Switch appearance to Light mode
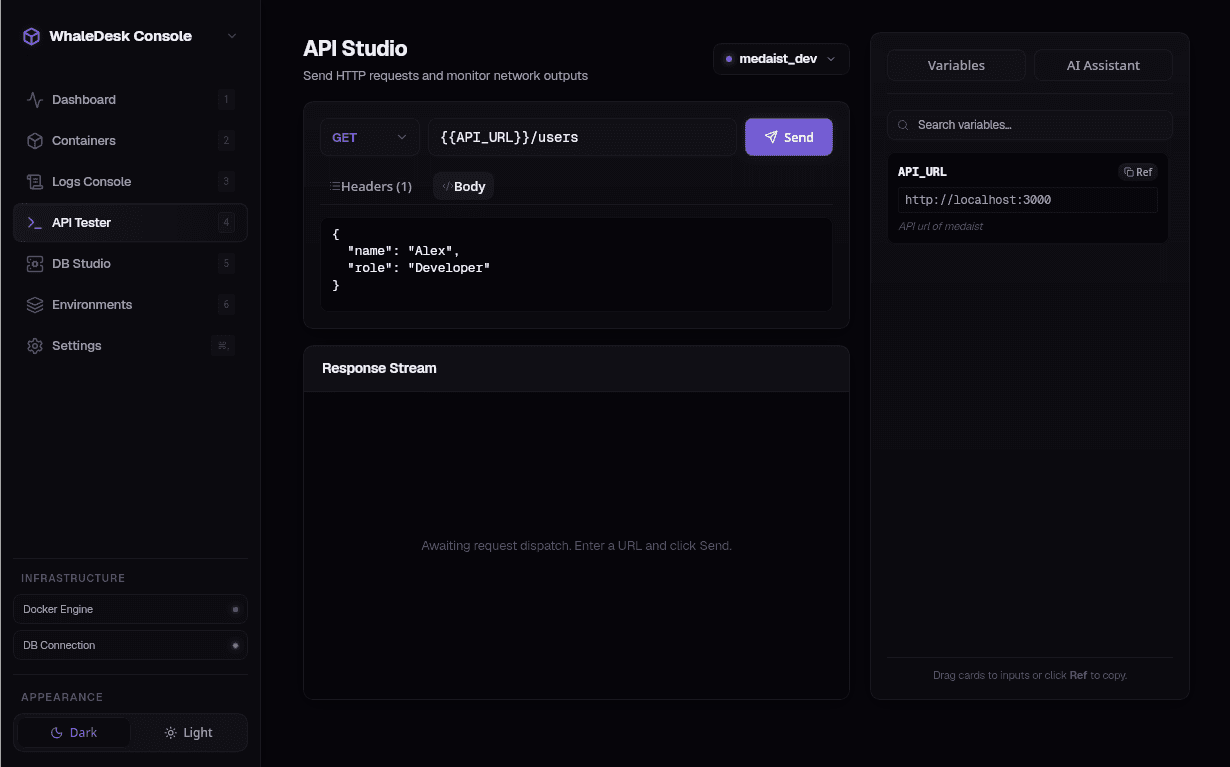The image size is (1230, 767). click(x=188, y=733)
